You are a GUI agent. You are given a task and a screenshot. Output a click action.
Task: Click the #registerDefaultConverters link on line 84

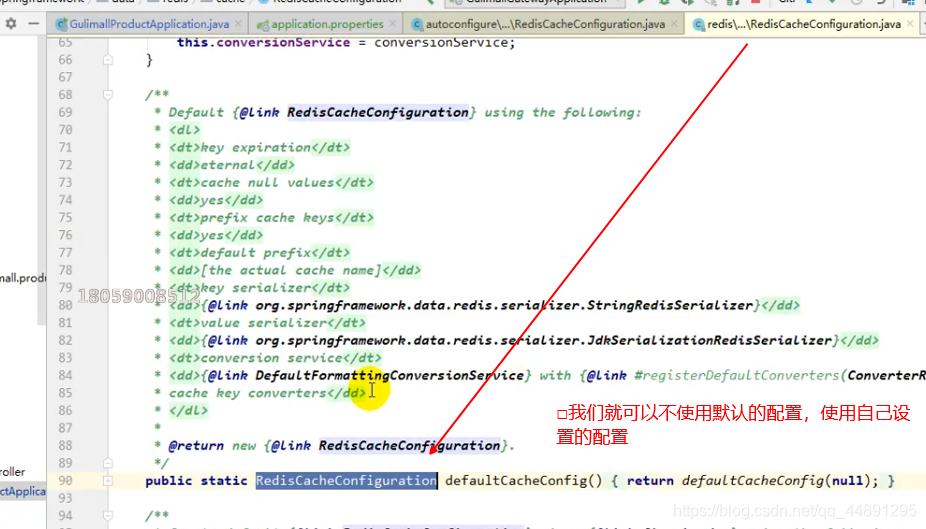coord(736,375)
